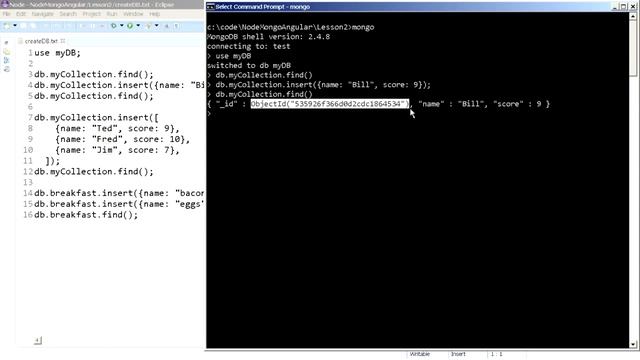Open the Help menu in Eclipse
Screen dimensions: 640x360
tap(154, 14)
